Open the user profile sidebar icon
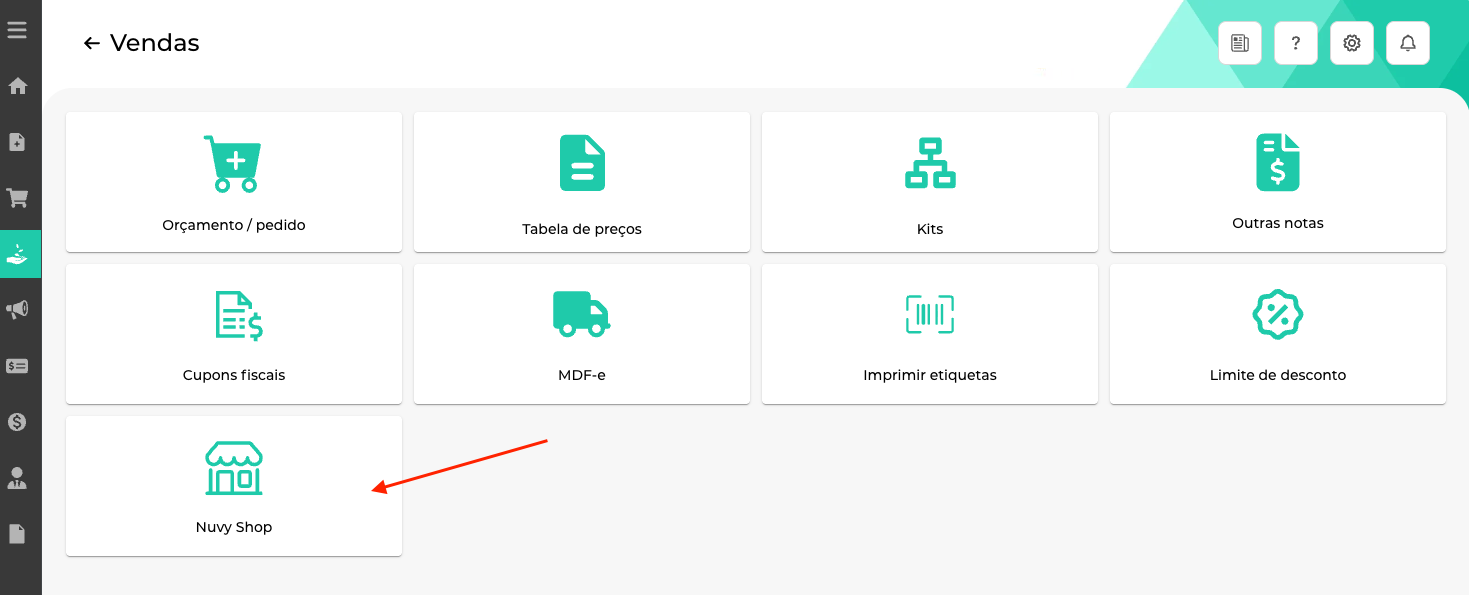The height and width of the screenshot is (595, 1469). coord(17,478)
